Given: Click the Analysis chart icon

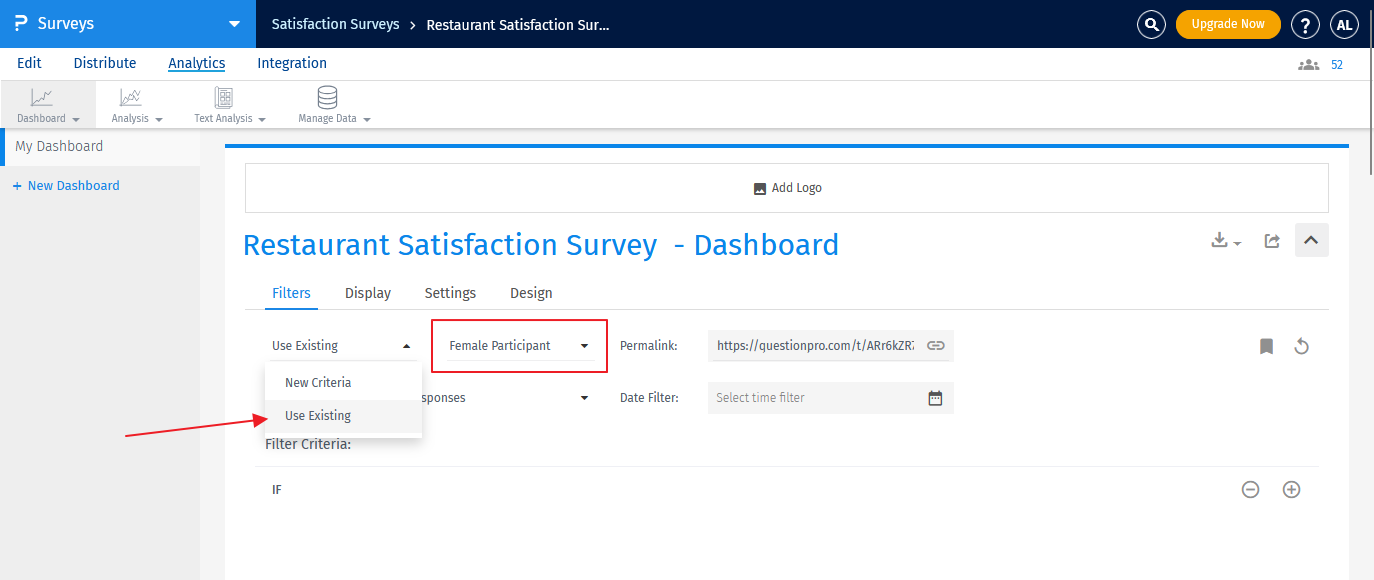Looking at the screenshot, I should point(130,100).
